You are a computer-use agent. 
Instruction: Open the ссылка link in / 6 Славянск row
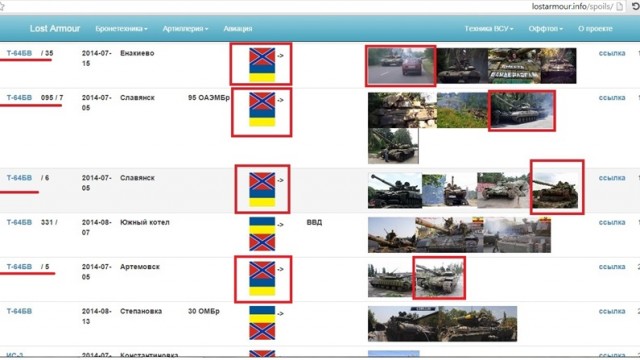(612, 178)
